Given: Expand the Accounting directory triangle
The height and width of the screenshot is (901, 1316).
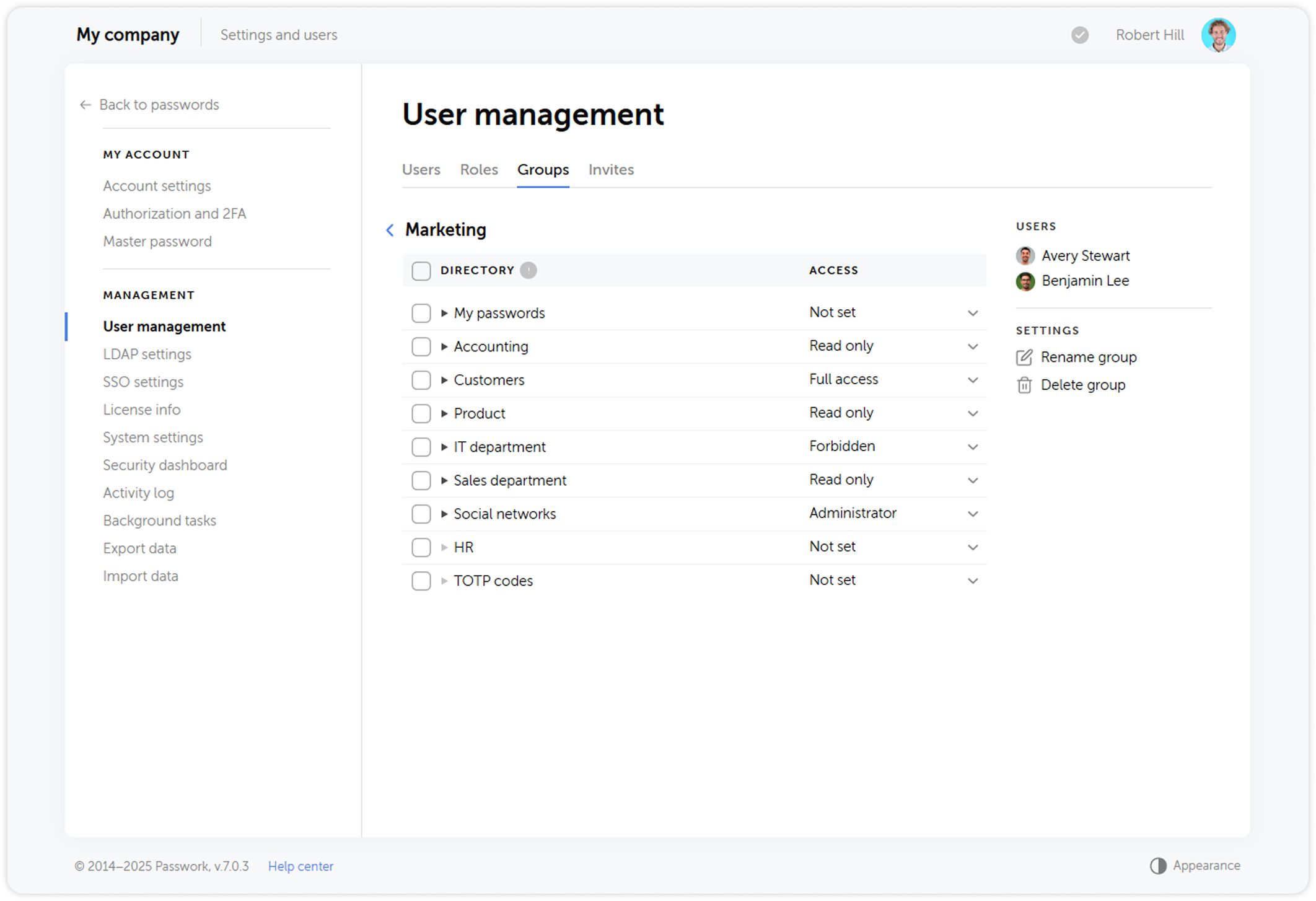Looking at the screenshot, I should point(444,347).
